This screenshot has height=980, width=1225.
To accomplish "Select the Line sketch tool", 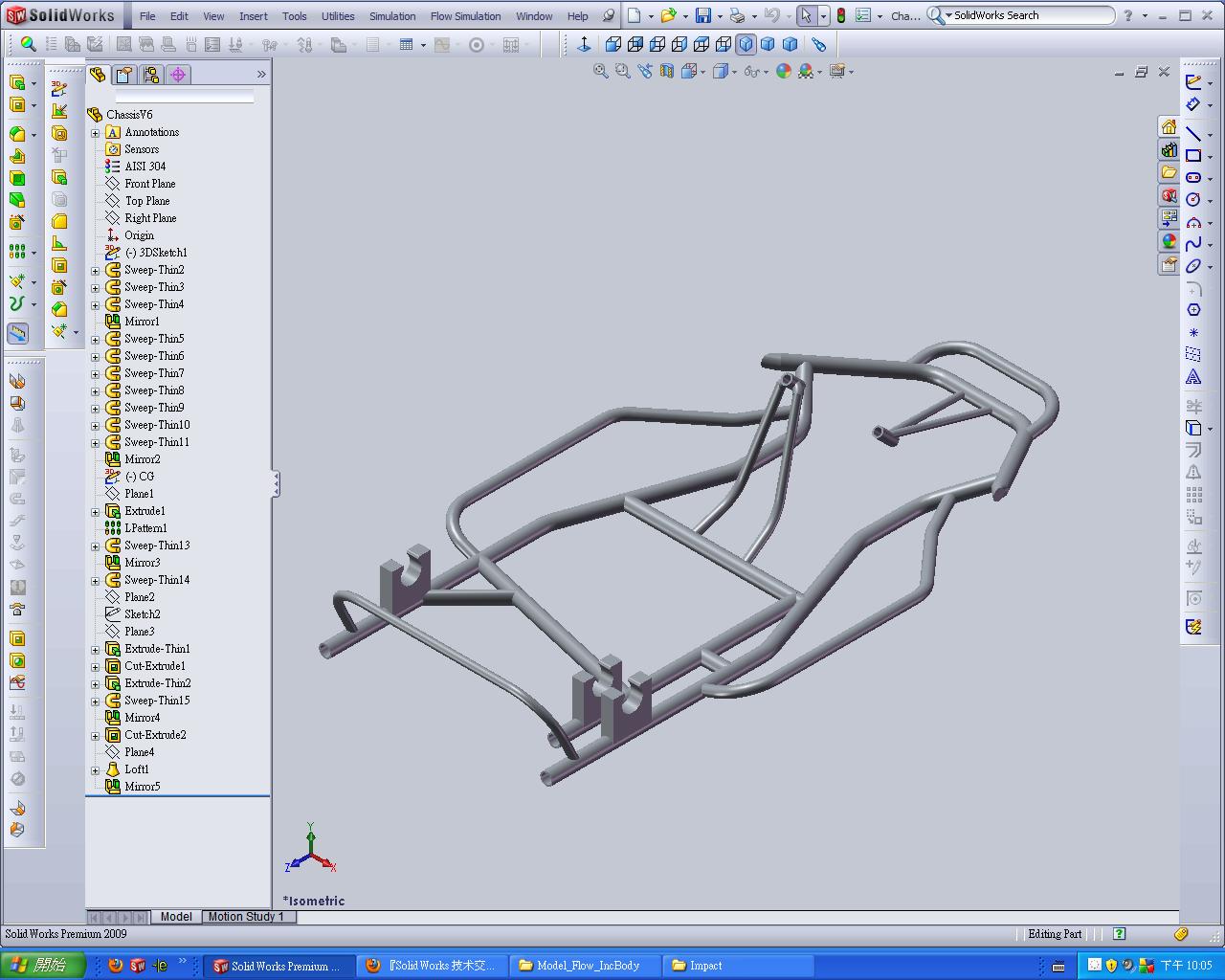I will click(1192, 133).
